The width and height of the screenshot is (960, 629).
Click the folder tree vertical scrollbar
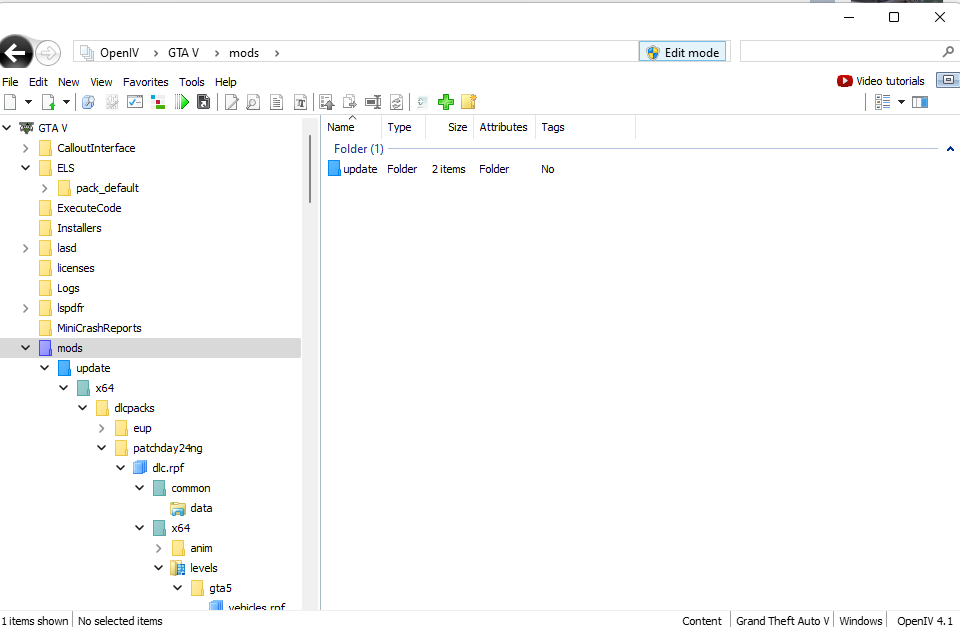tap(311, 160)
